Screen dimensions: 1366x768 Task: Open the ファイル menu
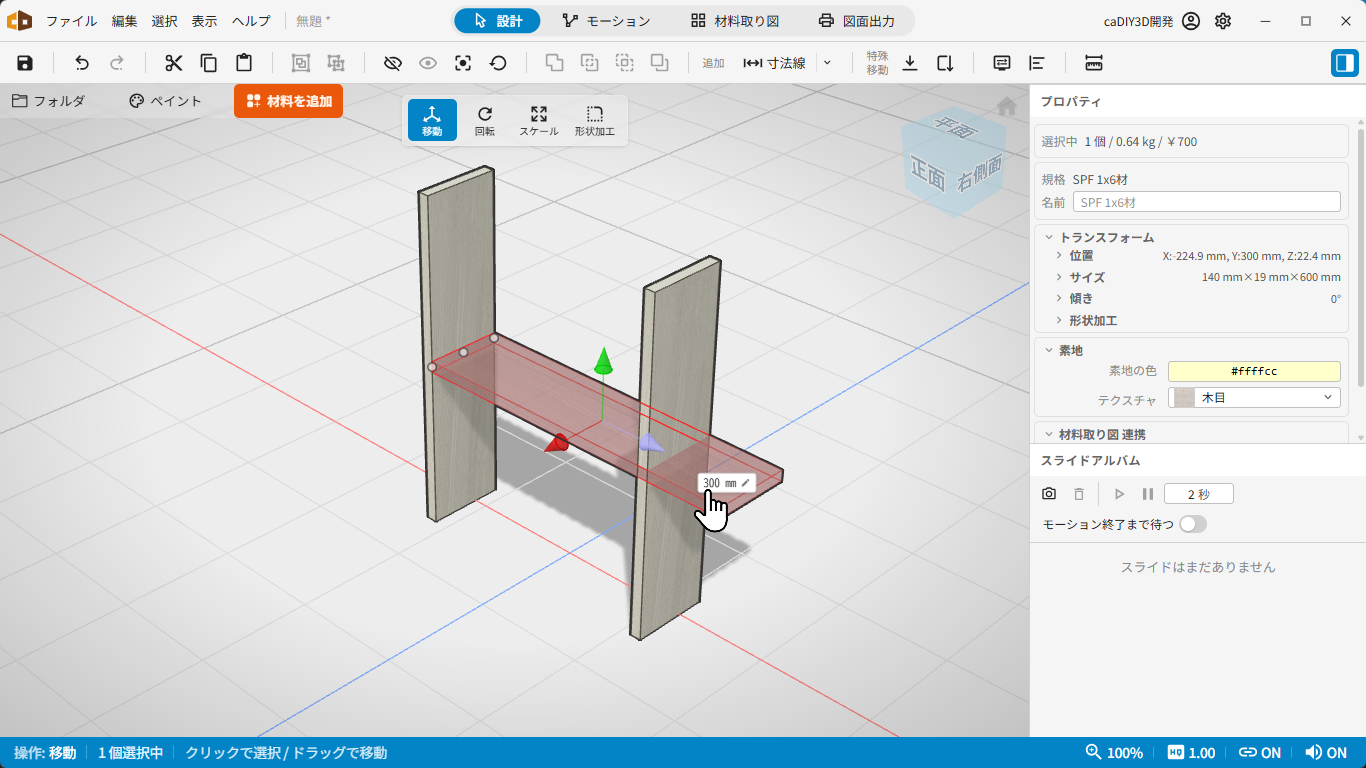pos(72,21)
